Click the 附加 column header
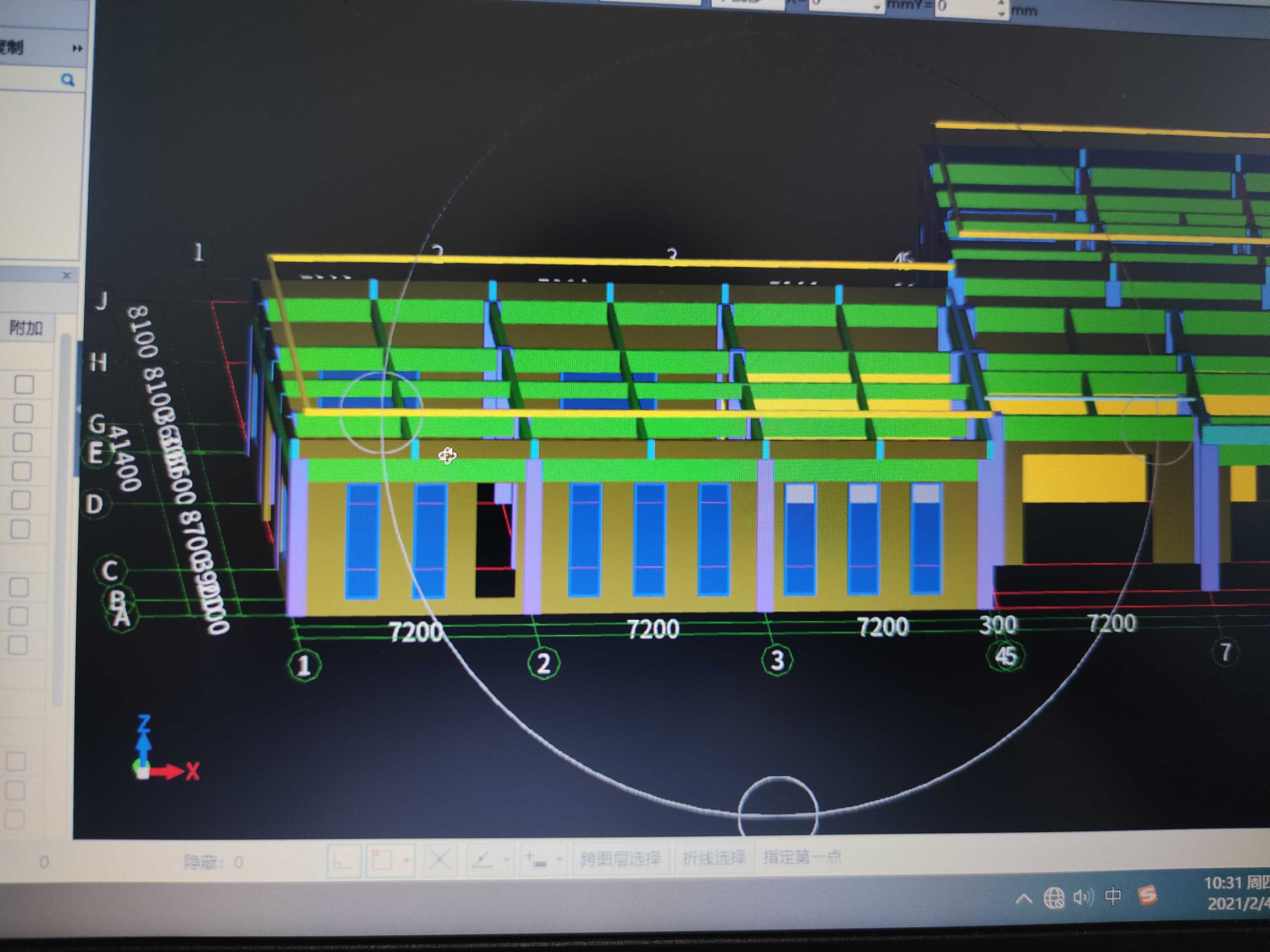Screen dimensions: 1270x952 click(27, 327)
